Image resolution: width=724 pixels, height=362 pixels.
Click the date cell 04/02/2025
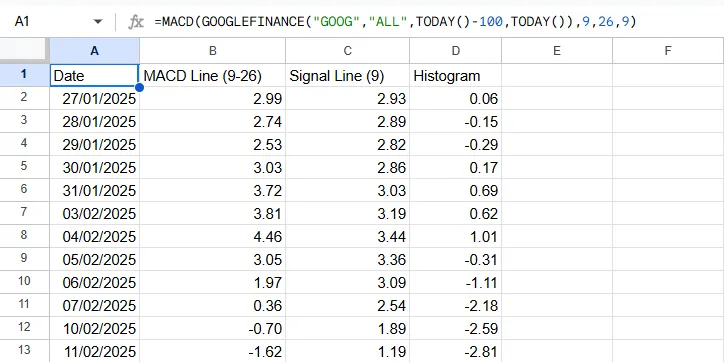[x=94, y=236]
